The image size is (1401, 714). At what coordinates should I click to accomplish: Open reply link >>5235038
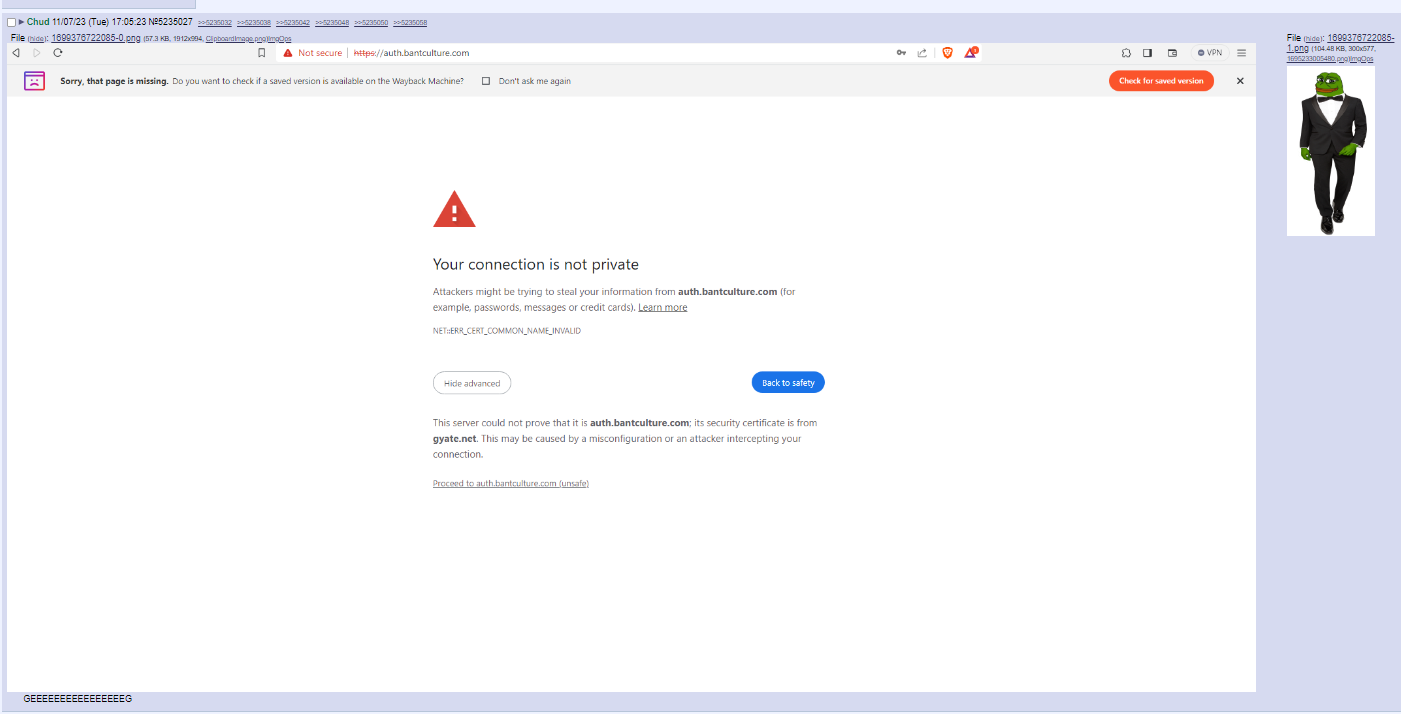[x=254, y=22]
